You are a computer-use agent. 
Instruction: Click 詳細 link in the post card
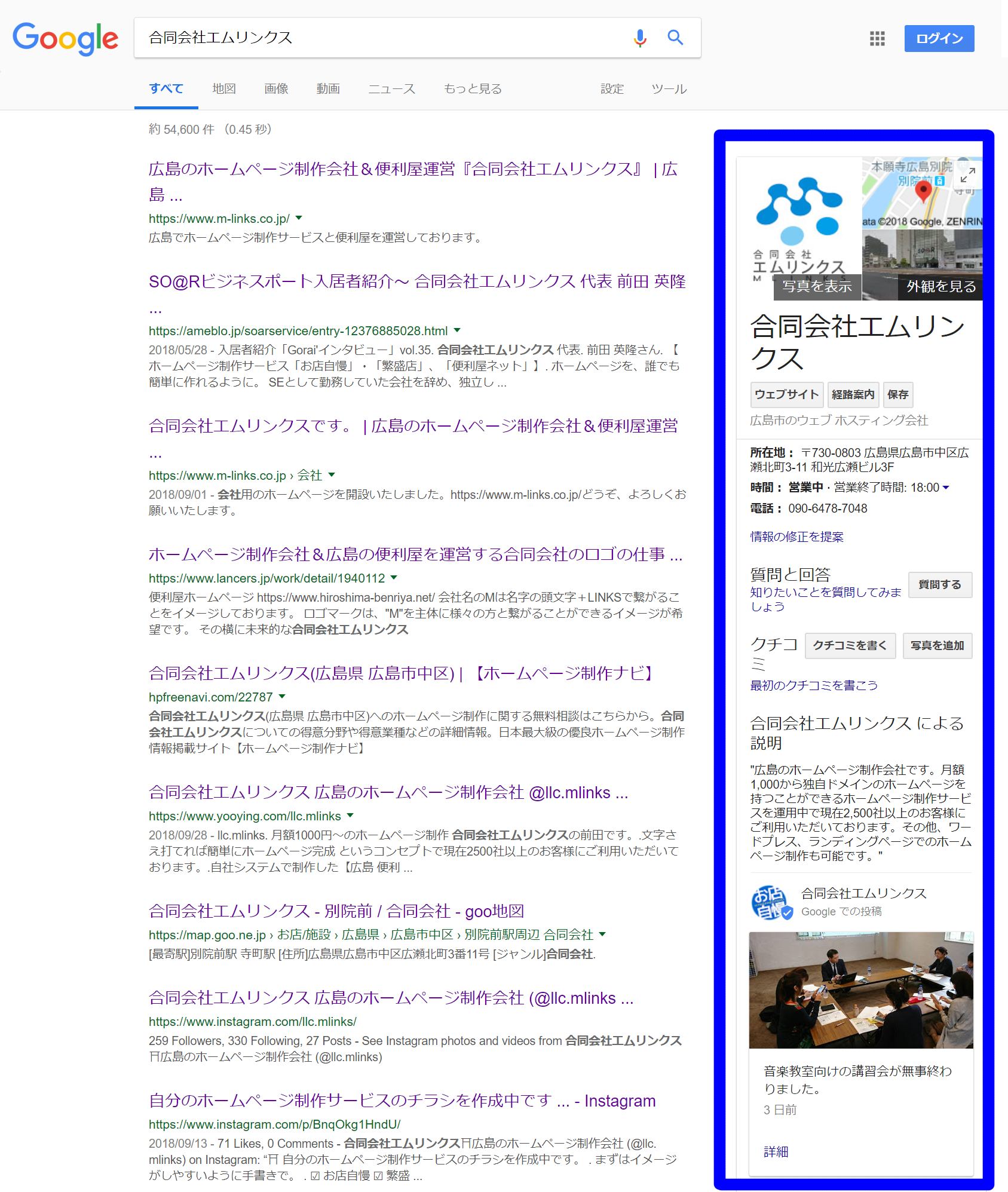[x=776, y=1151]
